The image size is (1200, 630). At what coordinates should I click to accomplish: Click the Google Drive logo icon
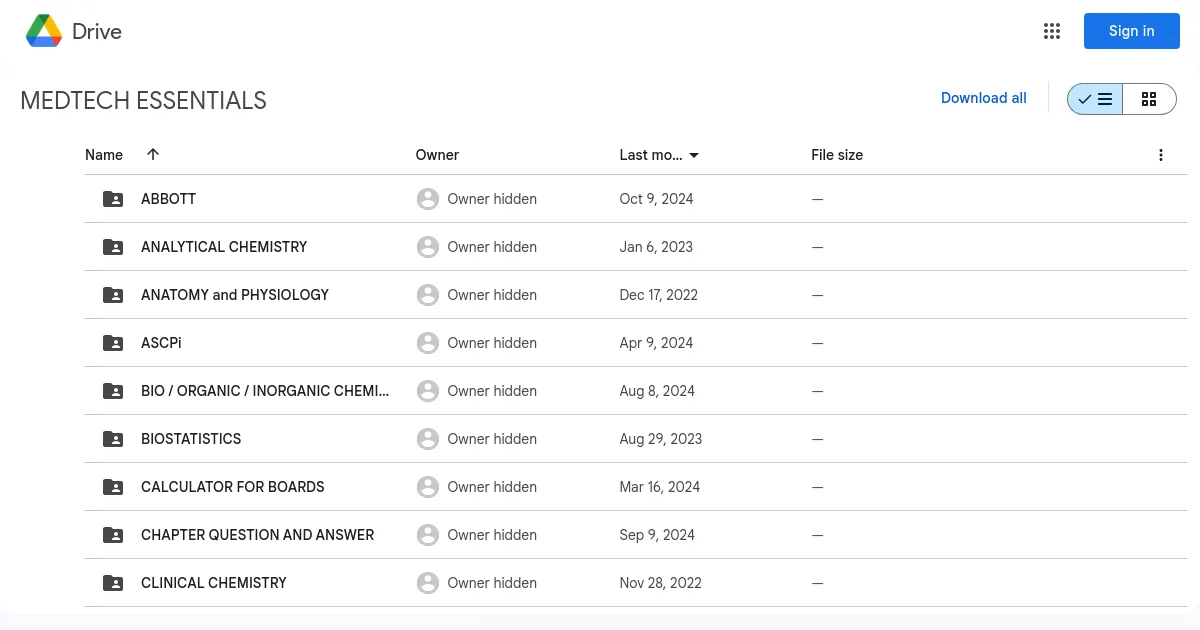coord(44,31)
